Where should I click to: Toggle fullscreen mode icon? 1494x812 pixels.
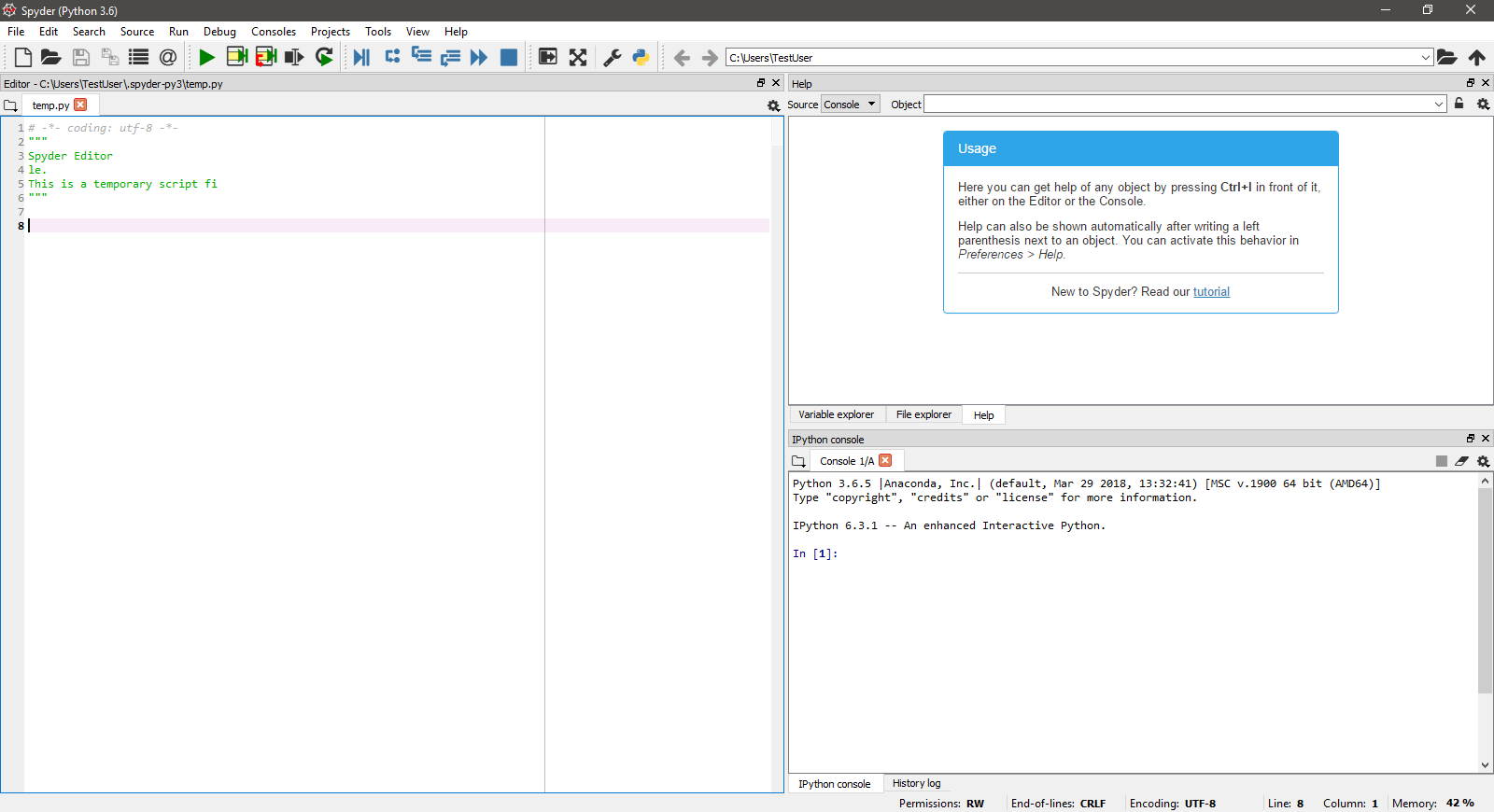tap(578, 57)
